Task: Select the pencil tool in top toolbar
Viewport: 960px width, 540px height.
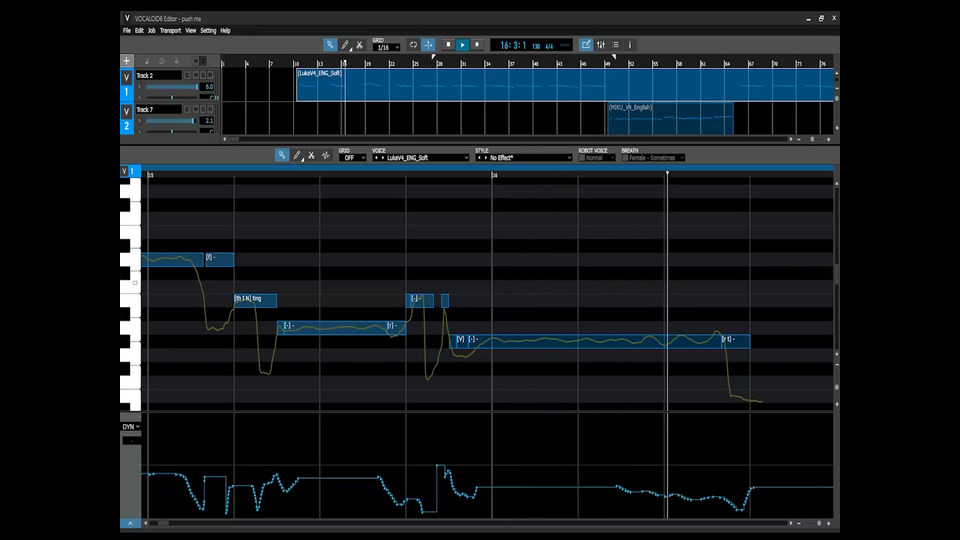Action: [345, 45]
